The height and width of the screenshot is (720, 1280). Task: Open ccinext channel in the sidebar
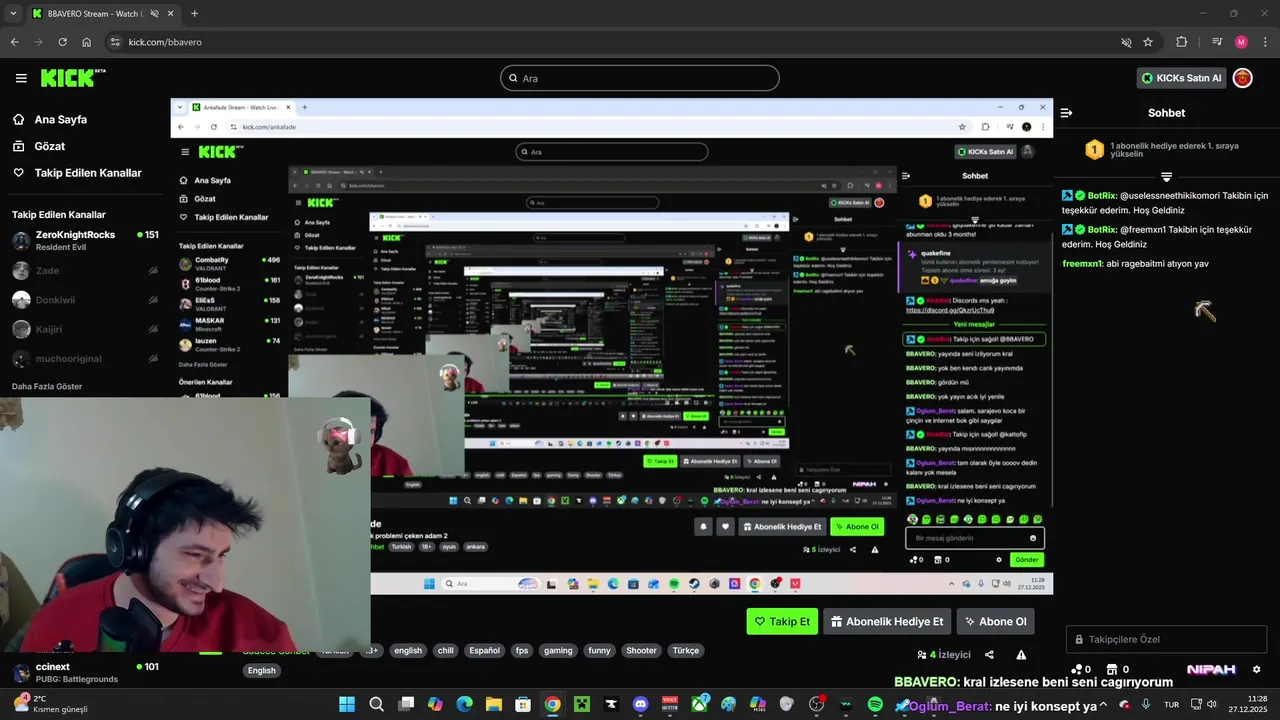point(85,672)
